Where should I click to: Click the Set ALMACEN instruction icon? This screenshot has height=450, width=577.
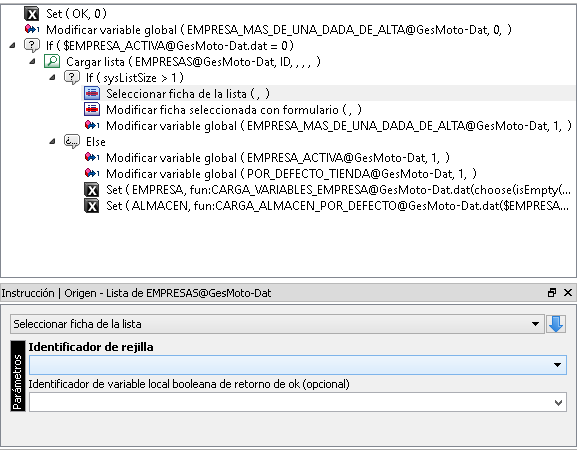(92, 206)
